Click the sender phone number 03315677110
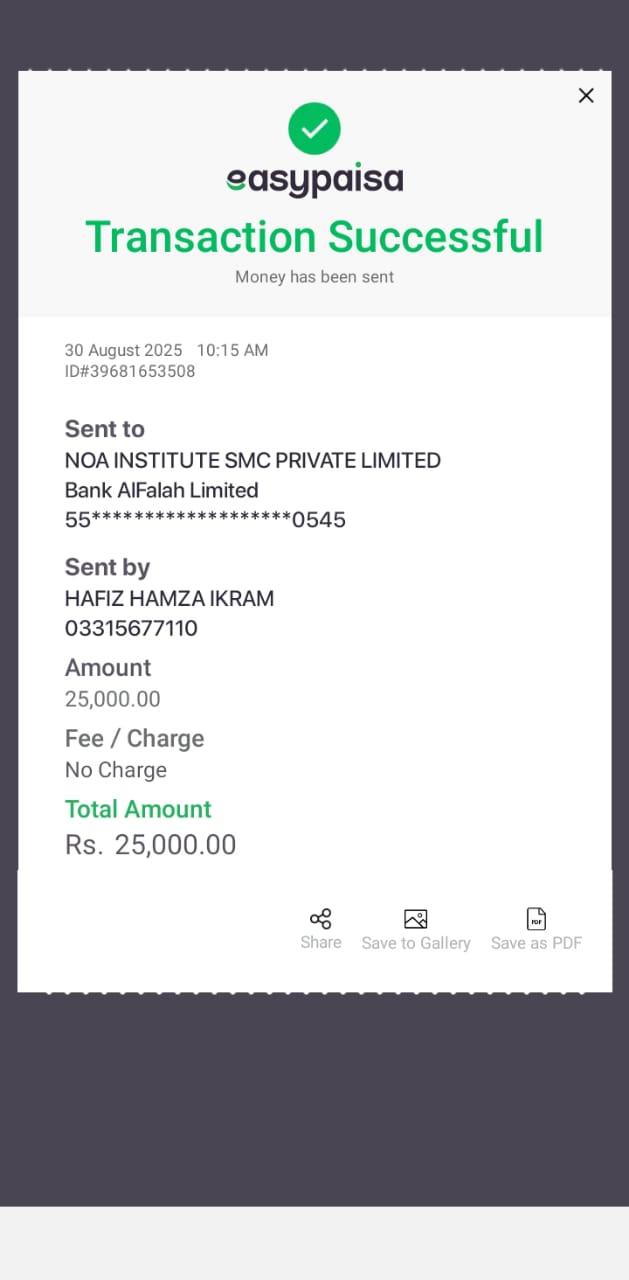This screenshot has height=1280, width=629. pyautogui.click(x=131, y=628)
